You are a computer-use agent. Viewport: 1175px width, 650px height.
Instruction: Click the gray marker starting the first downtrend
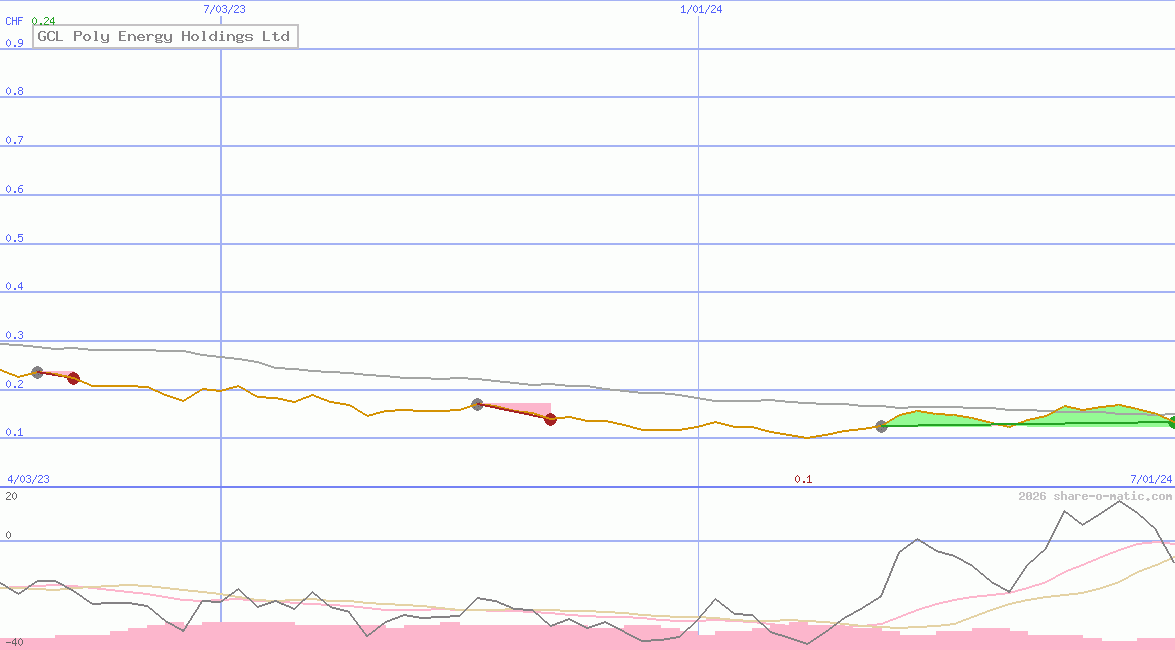(x=37, y=372)
